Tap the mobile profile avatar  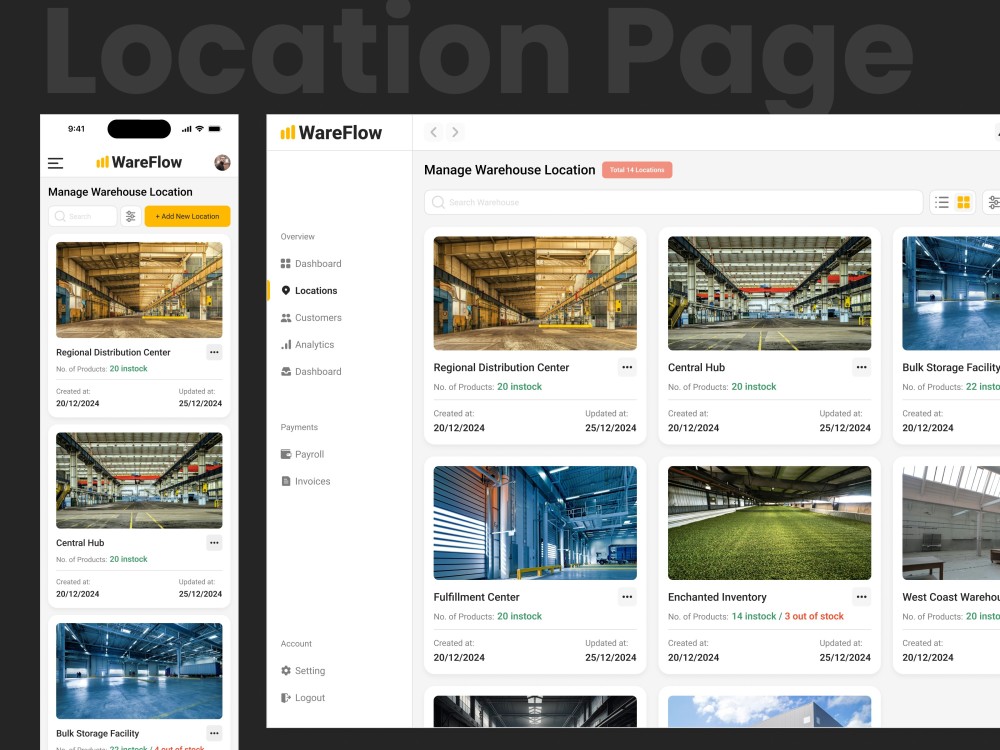pyautogui.click(x=222, y=163)
